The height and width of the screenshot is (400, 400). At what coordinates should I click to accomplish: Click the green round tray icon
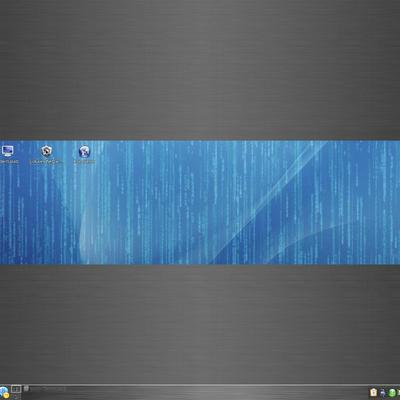(x=392, y=393)
